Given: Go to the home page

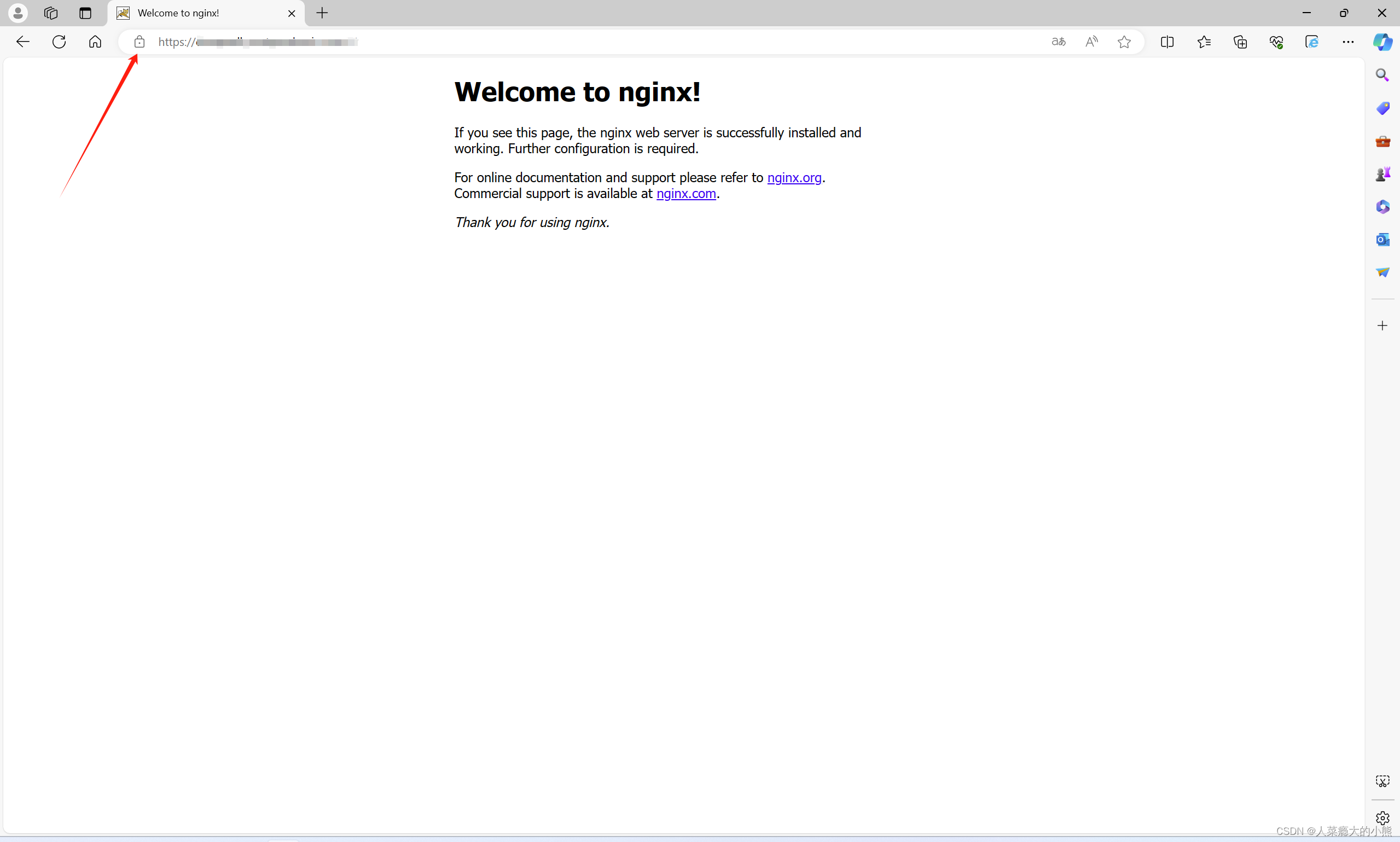Looking at the screenshot, I should (x=95, y=42).
